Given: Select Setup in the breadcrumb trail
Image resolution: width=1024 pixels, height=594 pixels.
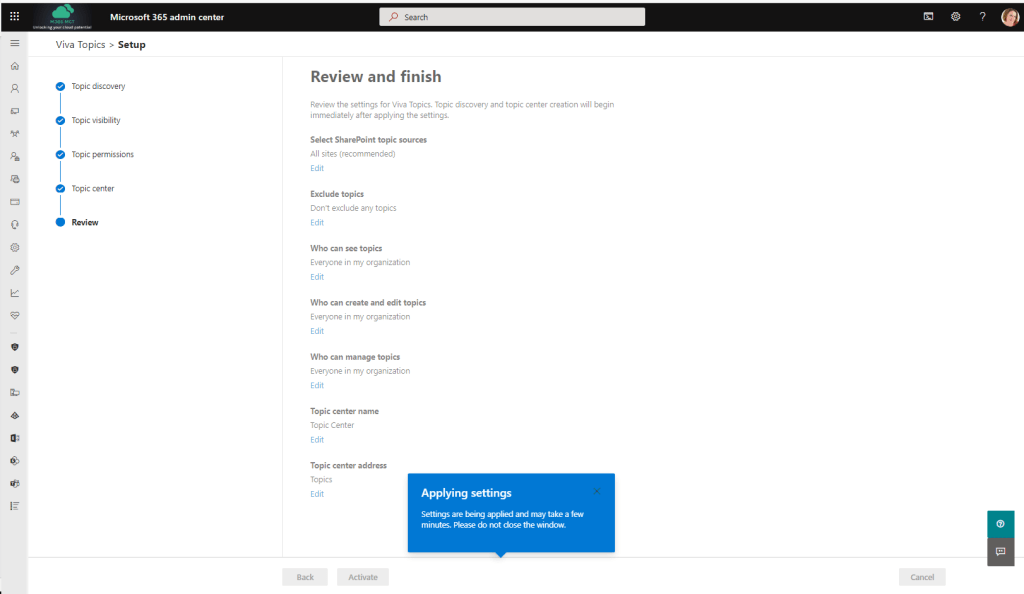Looking at the screenshot, I should (x=131, y=44).
